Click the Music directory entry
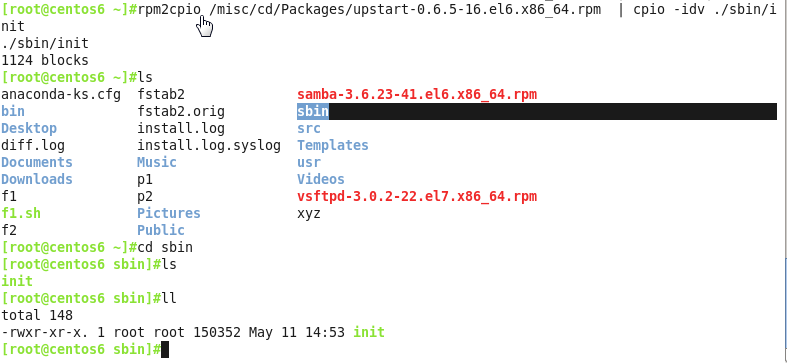 click(157, 162)
